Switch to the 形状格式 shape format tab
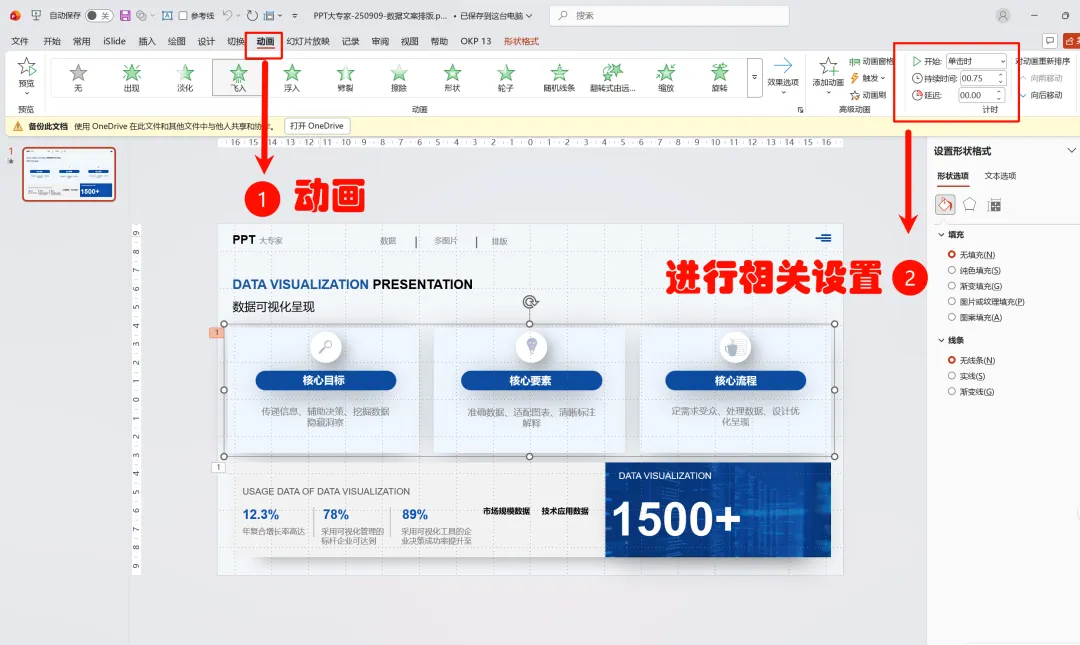Viewport: 1080px width, 645px height. (521, 41)
